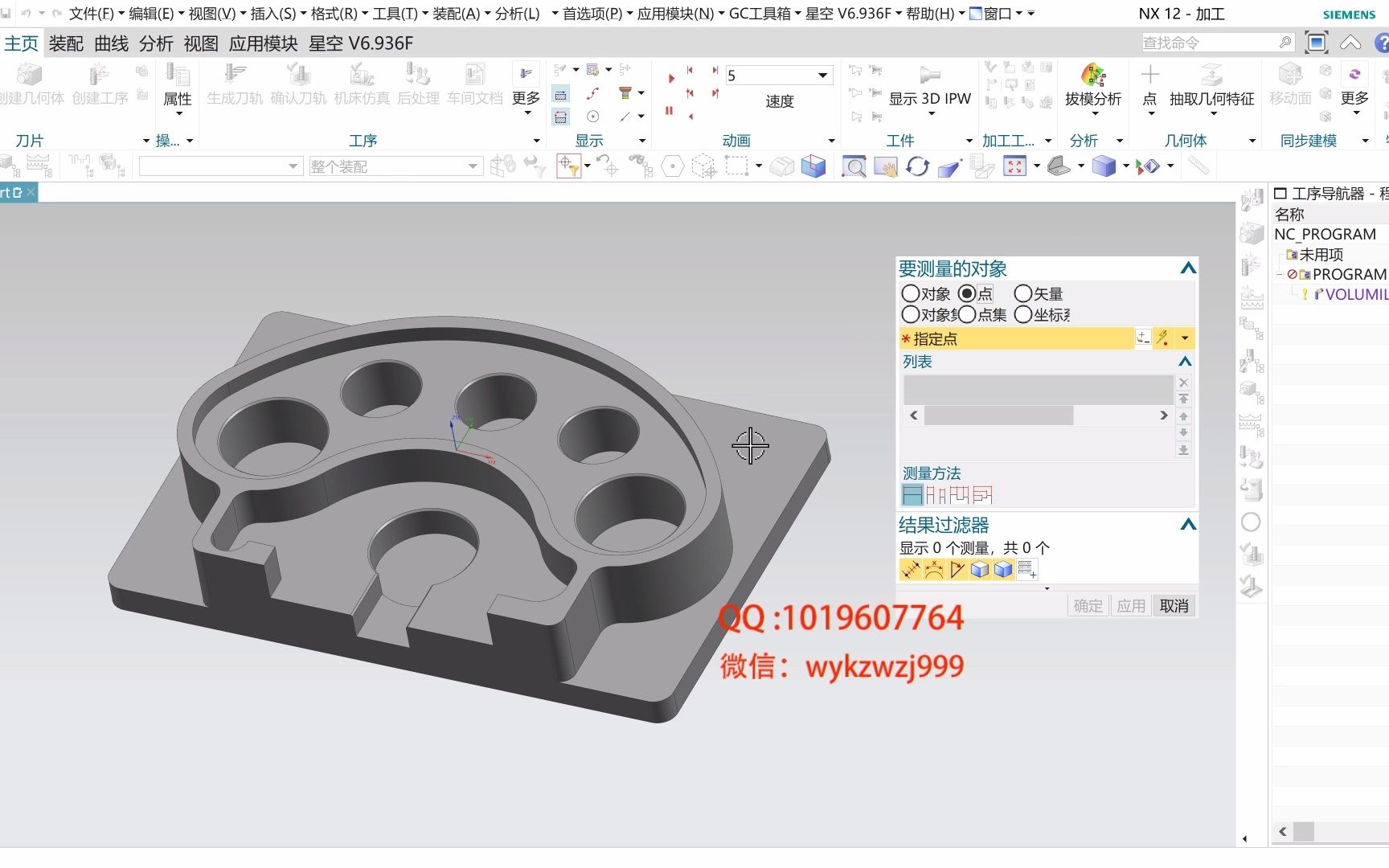
Task: Adjust the animation 速度 speed control
Action: tap(777, 75)
